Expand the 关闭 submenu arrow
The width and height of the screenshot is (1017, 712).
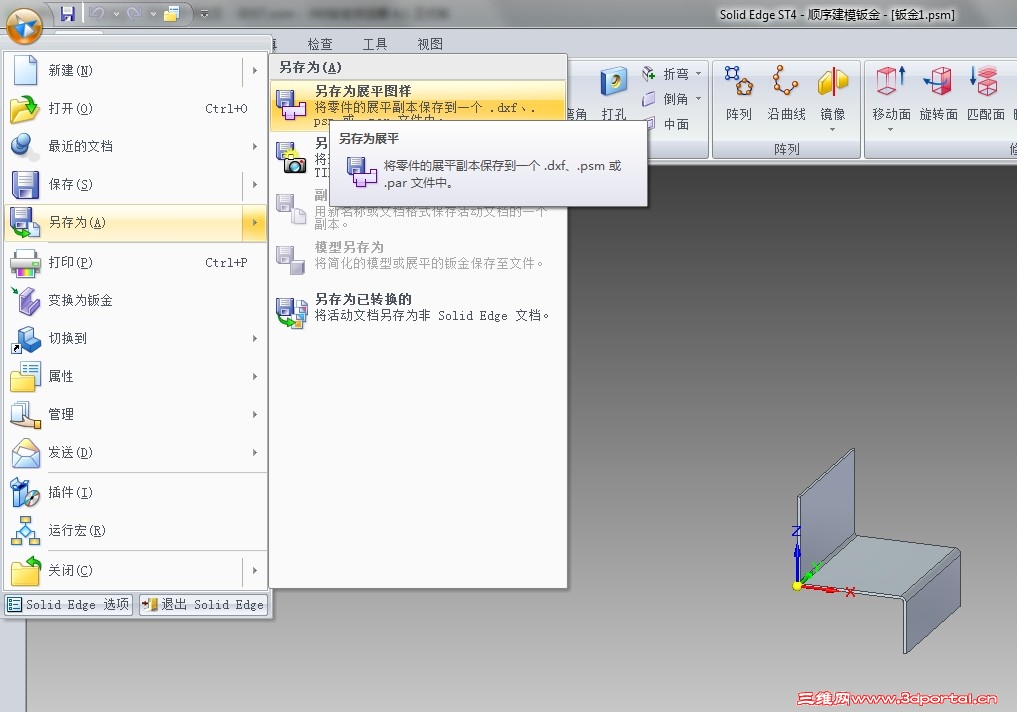point(255,571)
